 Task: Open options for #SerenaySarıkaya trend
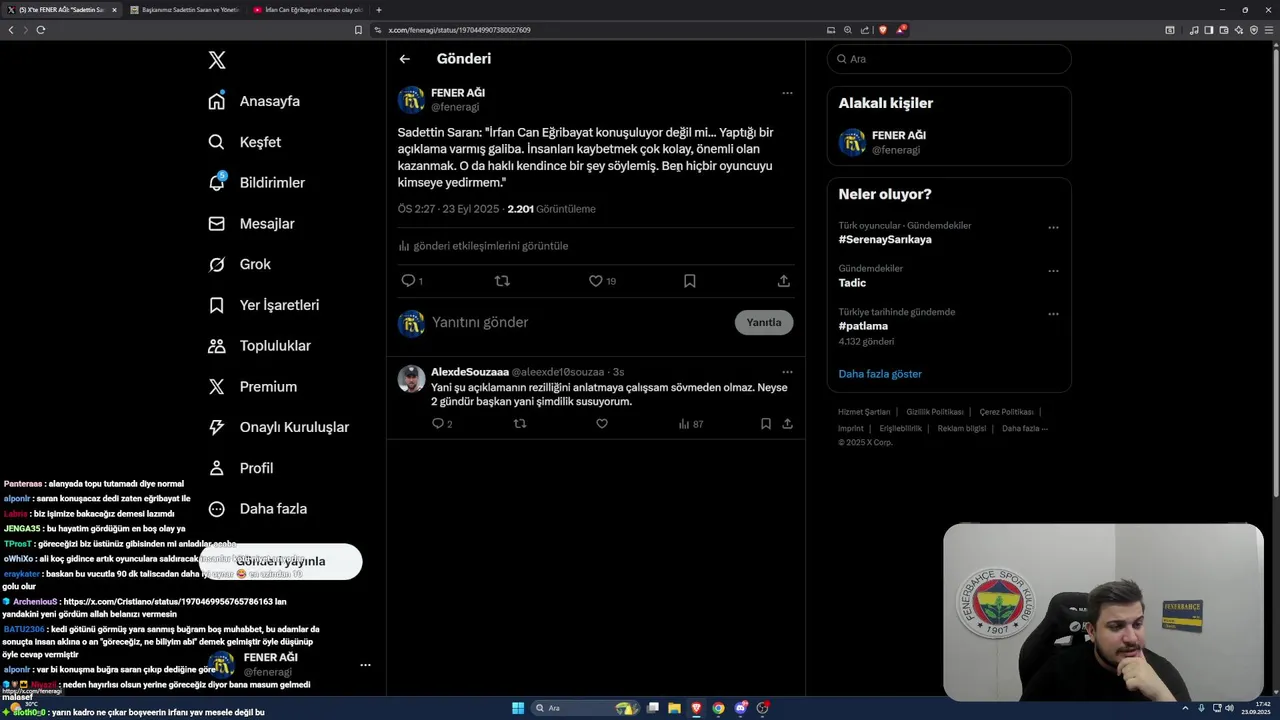coord(1053,228)
